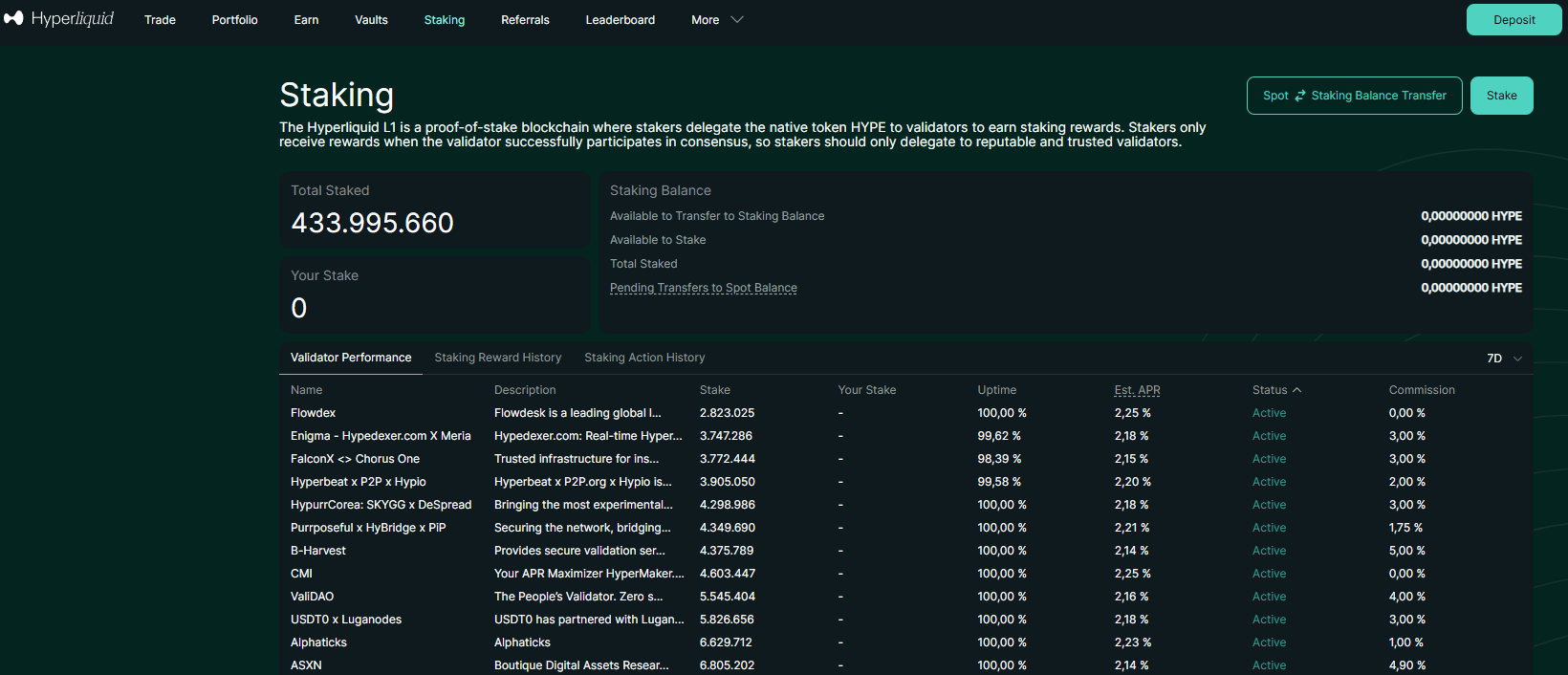
Task: Click commission value 4,90 %
Action: (1407, 665)
